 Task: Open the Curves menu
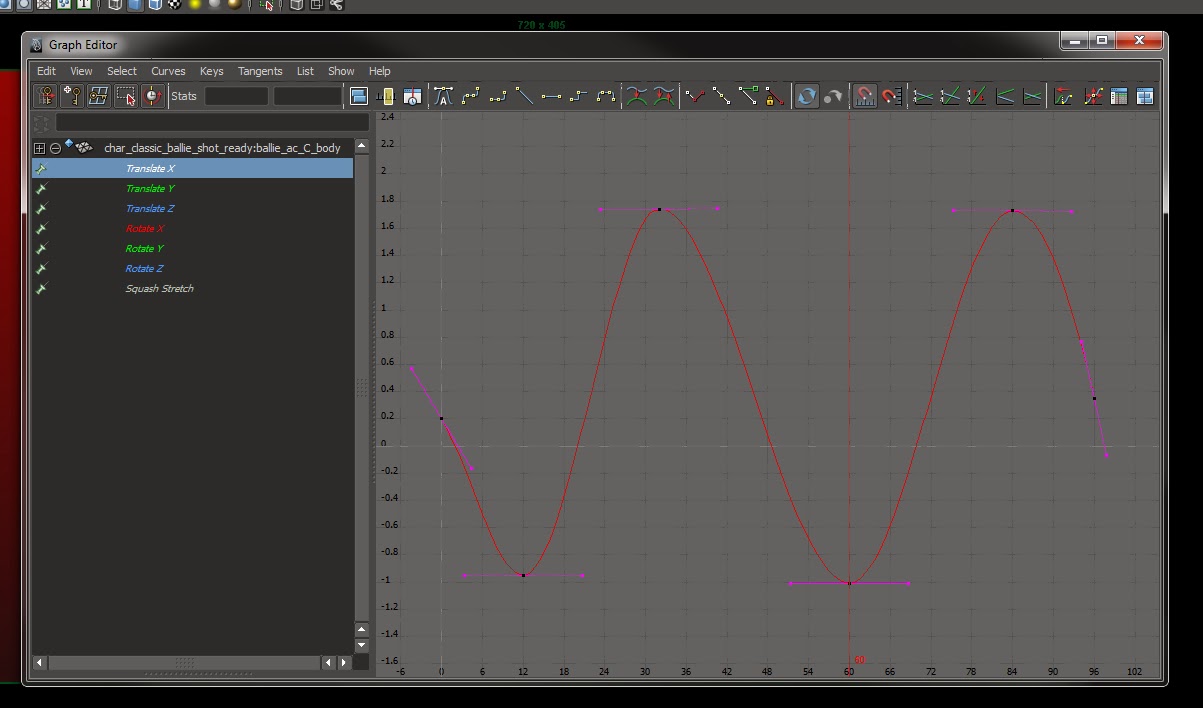168,71
